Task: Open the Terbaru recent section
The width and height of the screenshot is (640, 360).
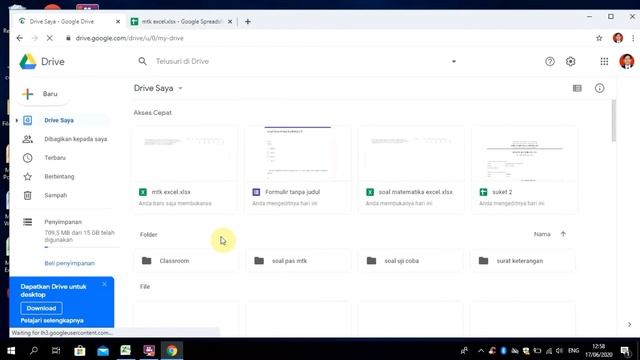Action: (55, 158)
